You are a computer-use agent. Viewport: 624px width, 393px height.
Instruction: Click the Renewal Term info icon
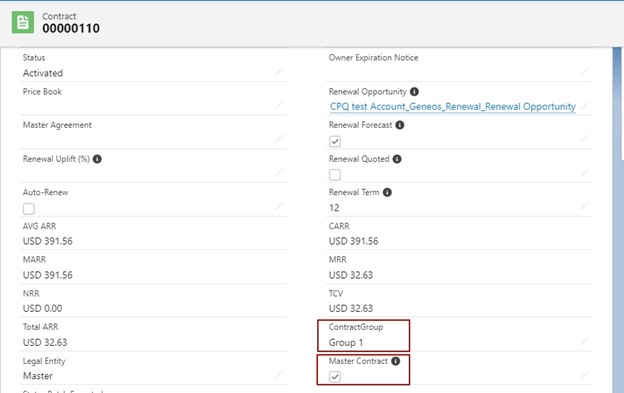[387, 193]
